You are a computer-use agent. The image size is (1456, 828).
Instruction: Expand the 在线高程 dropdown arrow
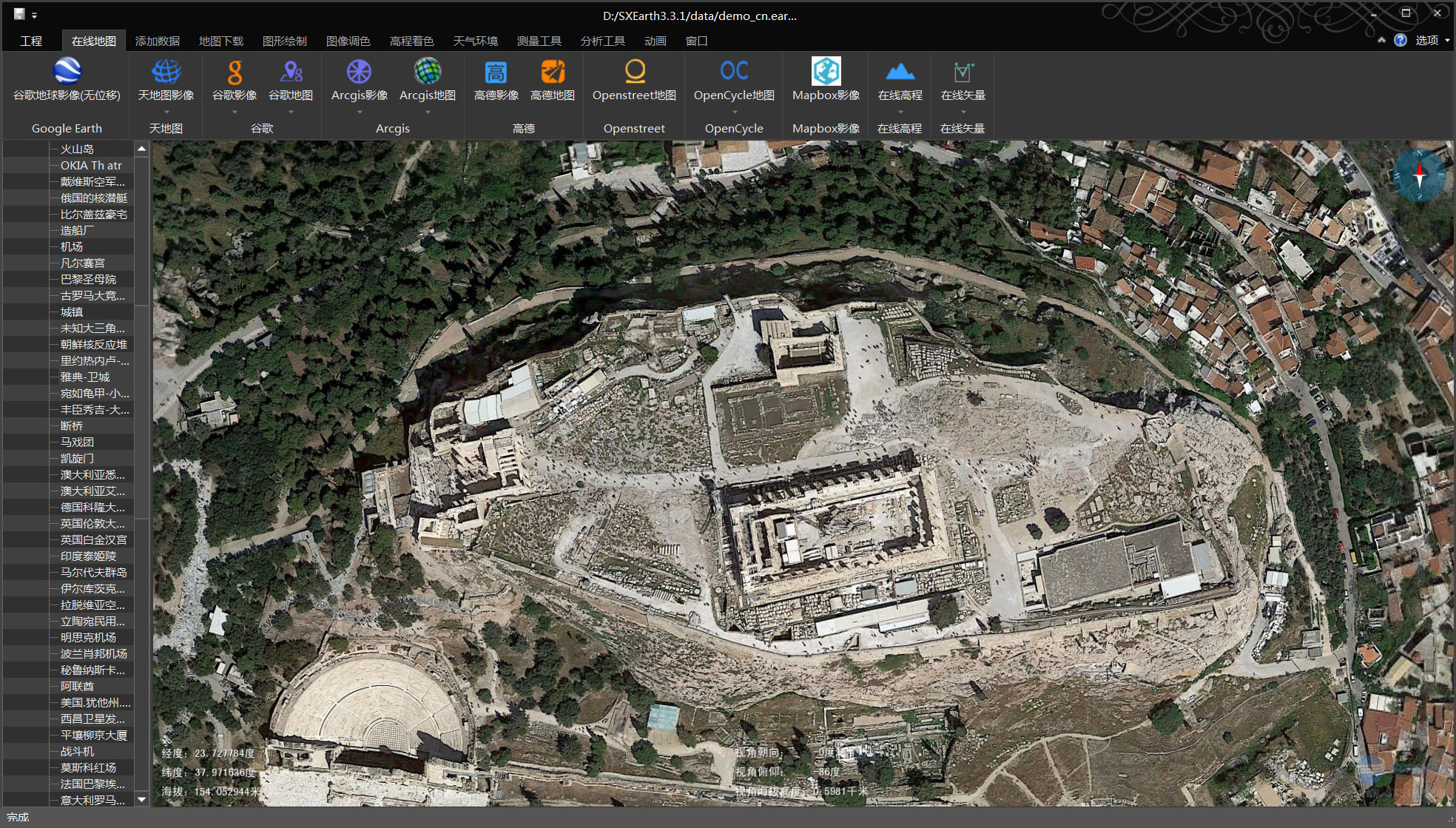click(900, 112)
